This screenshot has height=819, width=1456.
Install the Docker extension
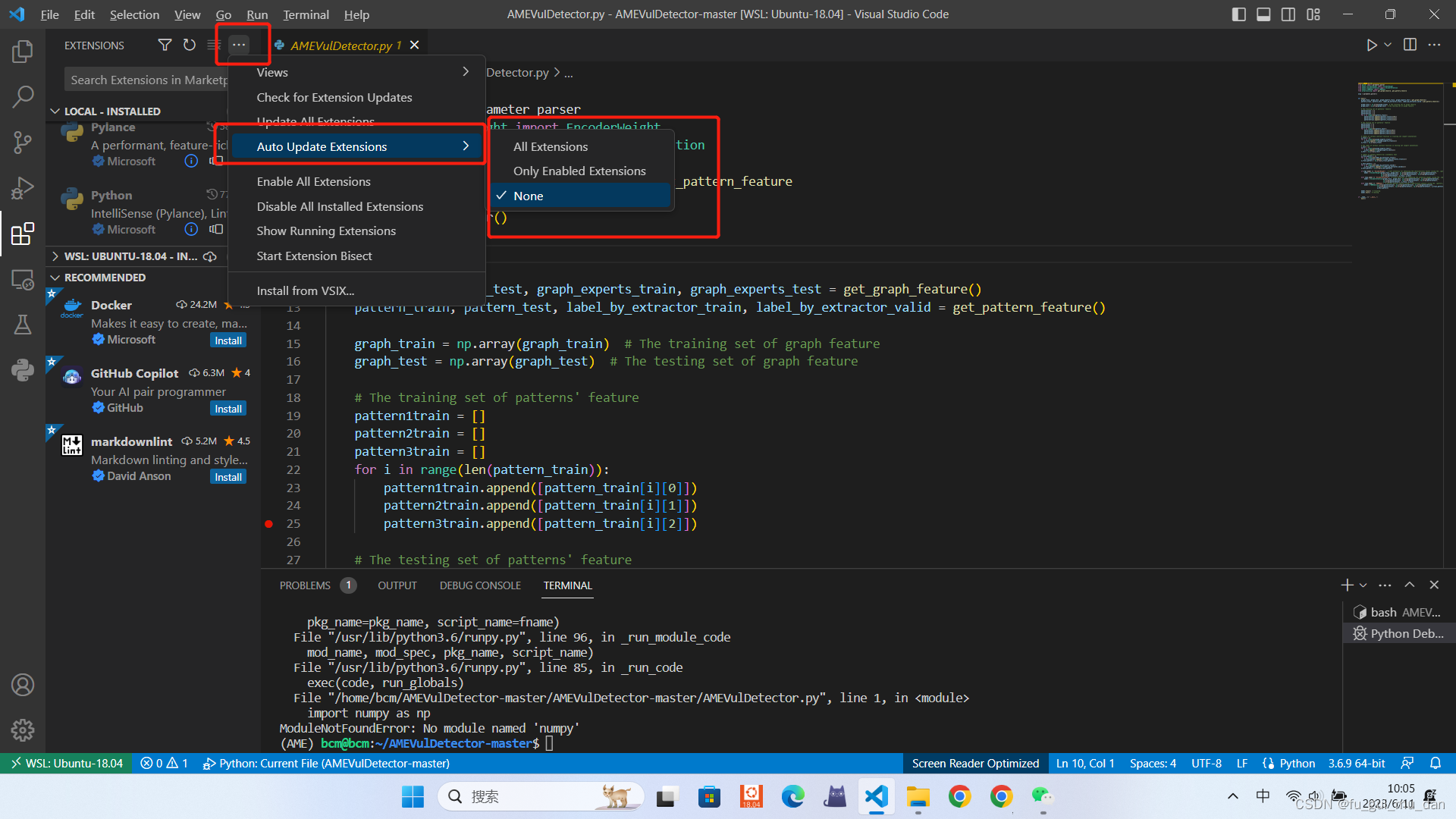(227, 340)
